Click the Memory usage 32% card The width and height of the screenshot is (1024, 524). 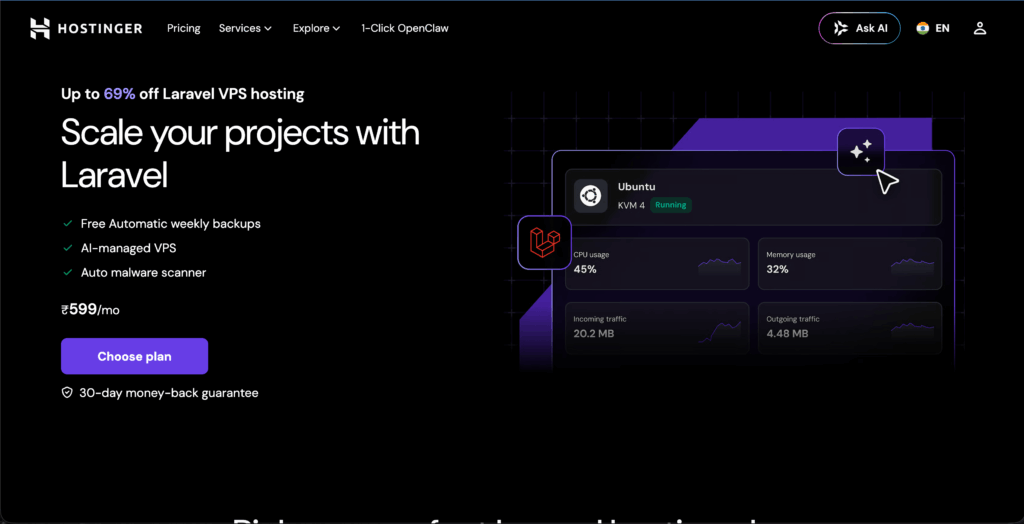[x=850, y=263]
